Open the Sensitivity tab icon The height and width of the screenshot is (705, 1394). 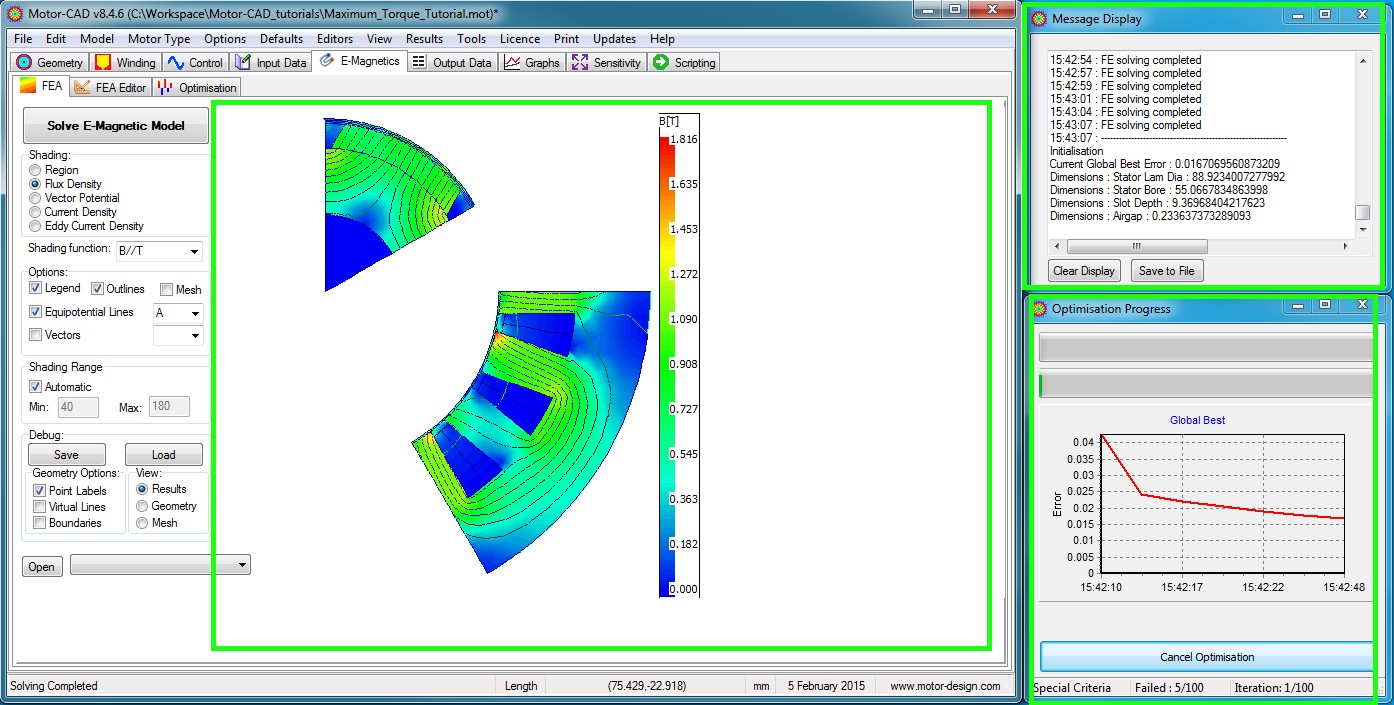pos(579,63)
